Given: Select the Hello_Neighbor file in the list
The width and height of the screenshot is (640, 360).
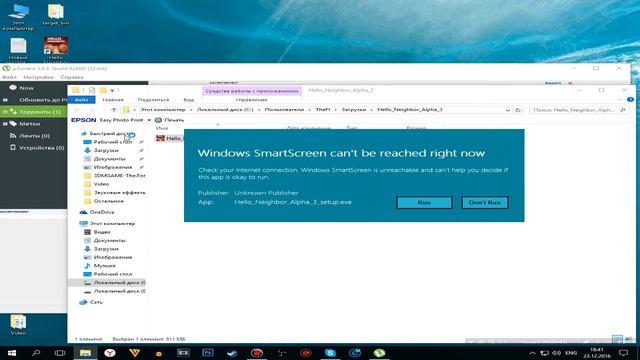Looking at the screenshot, I should [x=170, y=138].
